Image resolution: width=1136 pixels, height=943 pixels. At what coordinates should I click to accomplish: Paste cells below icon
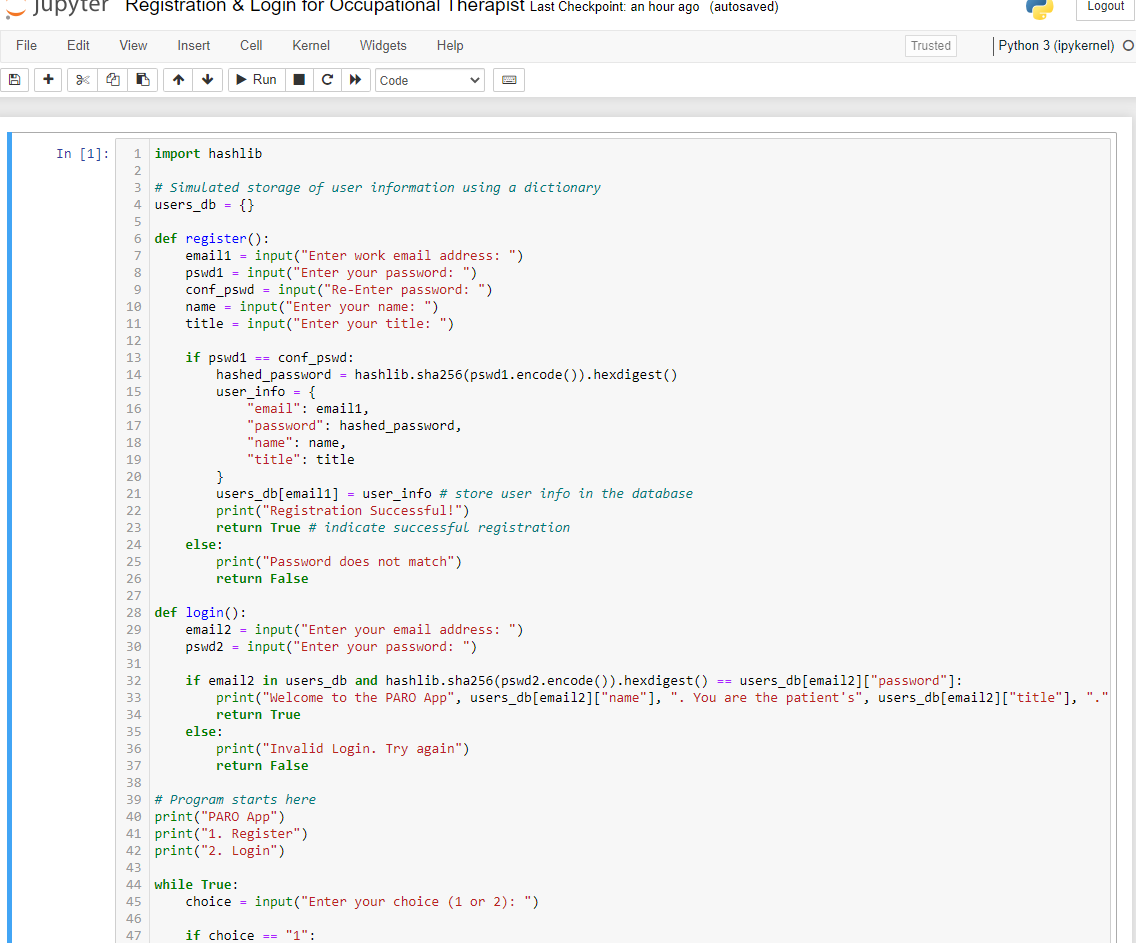click(x=143, y=80)
